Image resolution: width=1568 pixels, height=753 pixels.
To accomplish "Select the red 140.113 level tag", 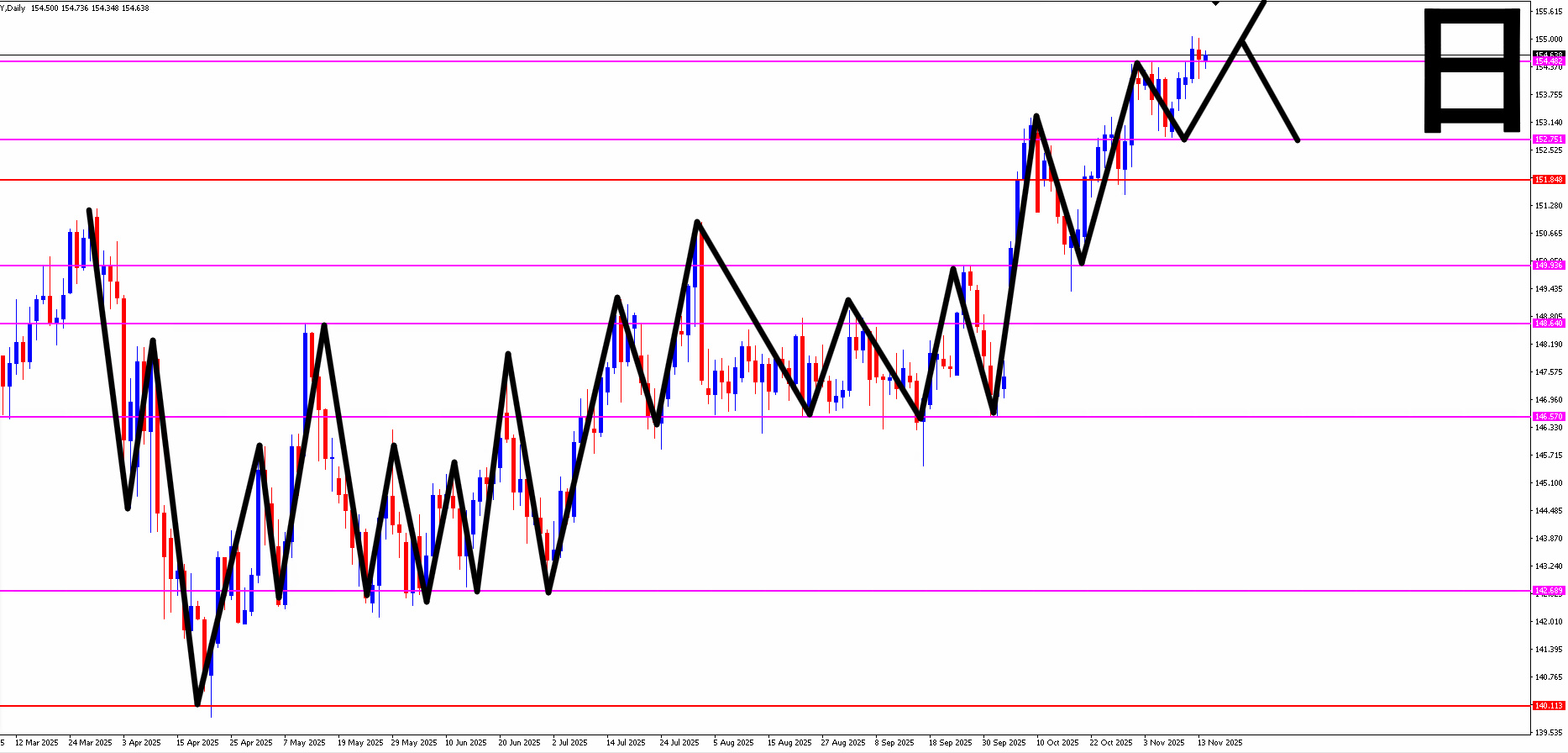I will point(1549,706).
